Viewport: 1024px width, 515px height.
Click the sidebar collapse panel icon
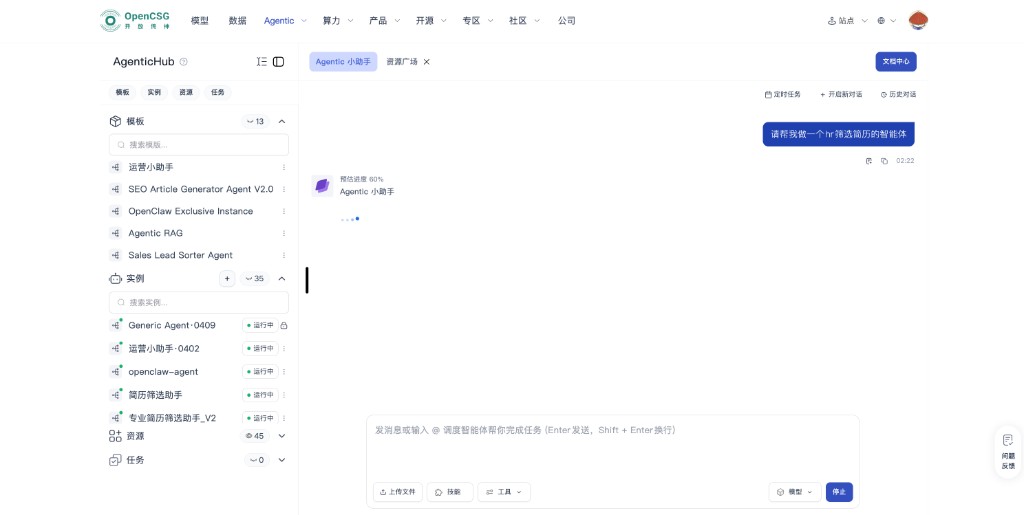point(279,62)
